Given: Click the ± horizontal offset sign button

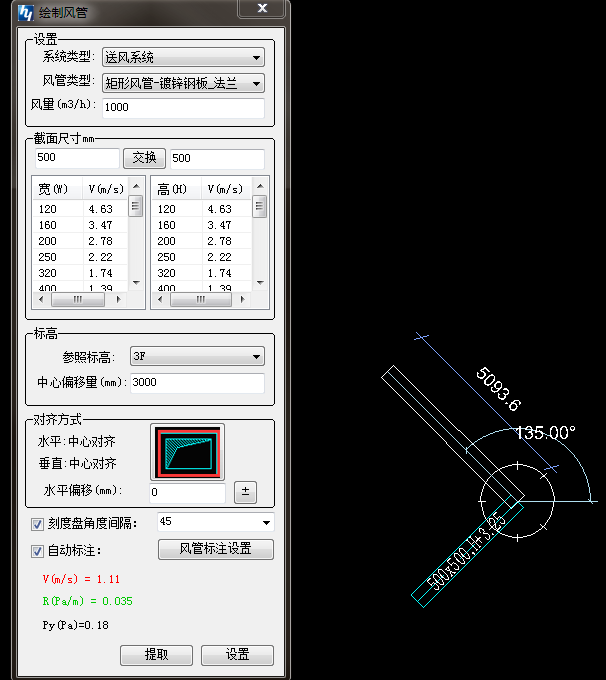Looking at the screenshot, I should pyautogui.click(x=246, y=492).
